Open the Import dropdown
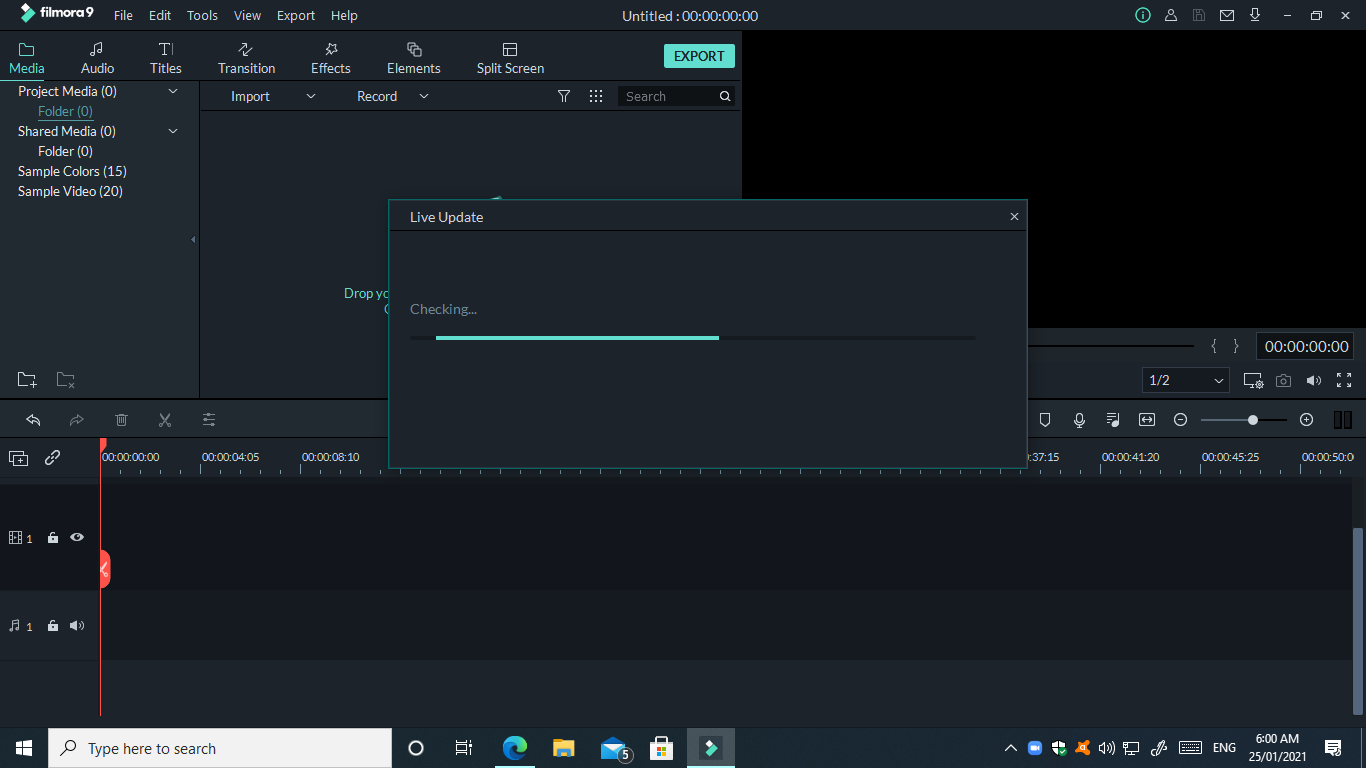The height and width of the screenshot is (768, 1366). pyautogui.click(x=272, y=96)
